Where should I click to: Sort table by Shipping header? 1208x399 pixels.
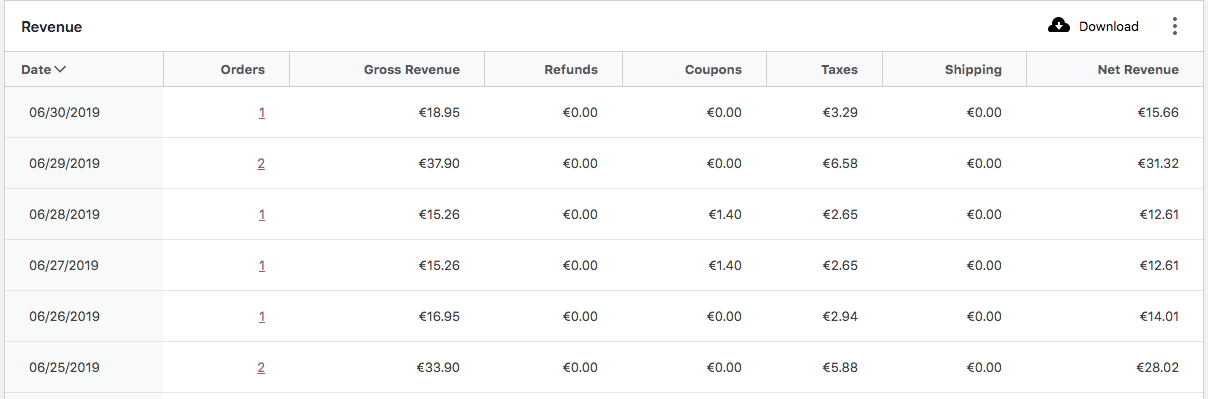pos(973,69)
